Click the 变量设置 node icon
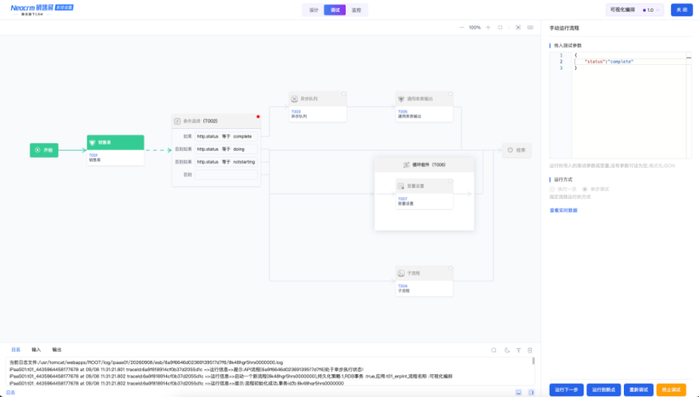700x397 pixels. click(x=401, y=186)
